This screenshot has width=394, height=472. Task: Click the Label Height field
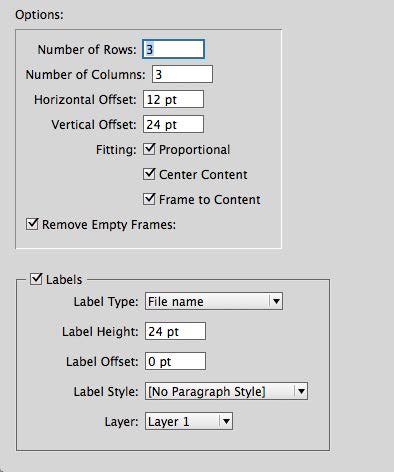(x=175, y=331)
